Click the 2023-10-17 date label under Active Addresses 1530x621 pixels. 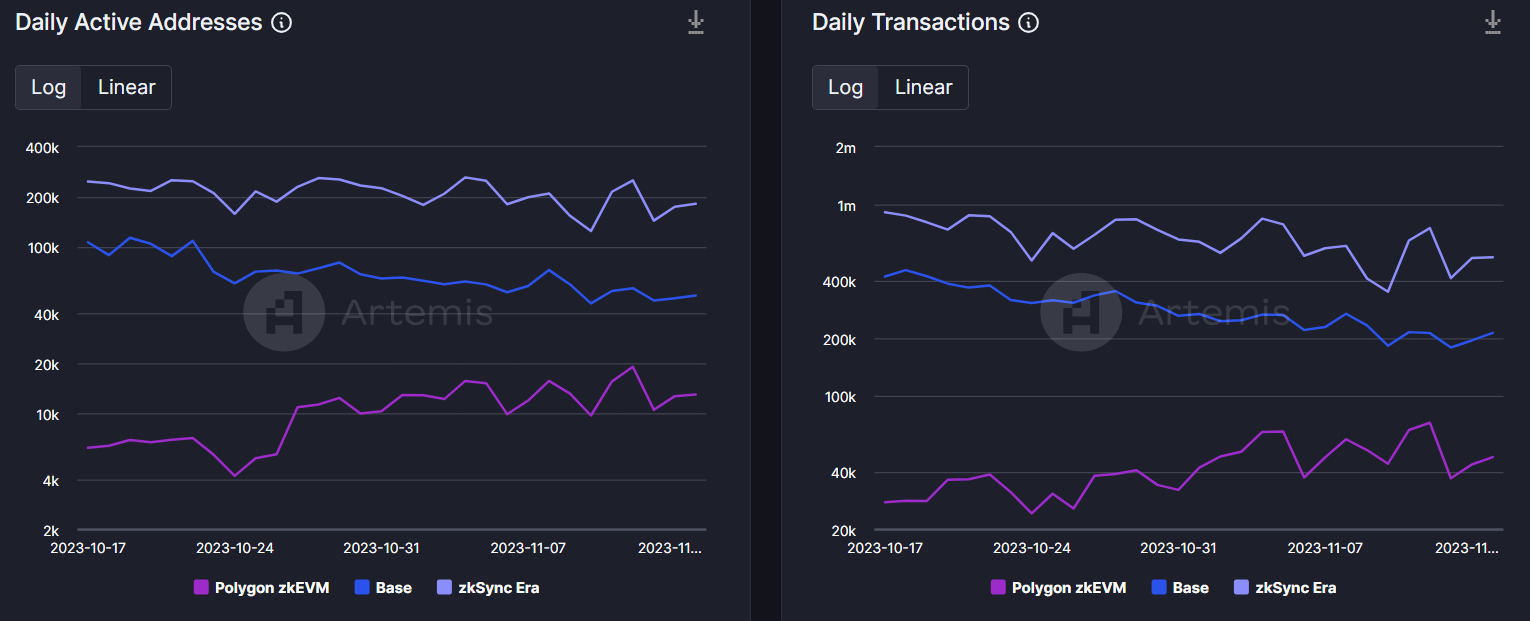[89, 548]
